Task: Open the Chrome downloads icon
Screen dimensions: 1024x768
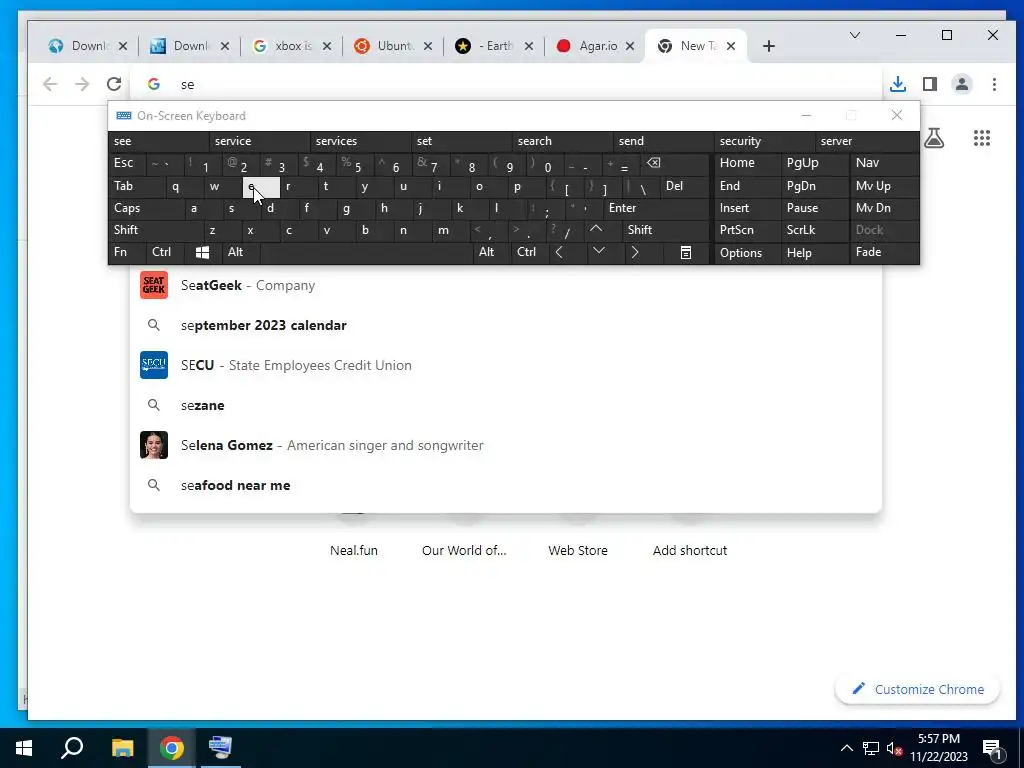Action: tap(898, 84)
